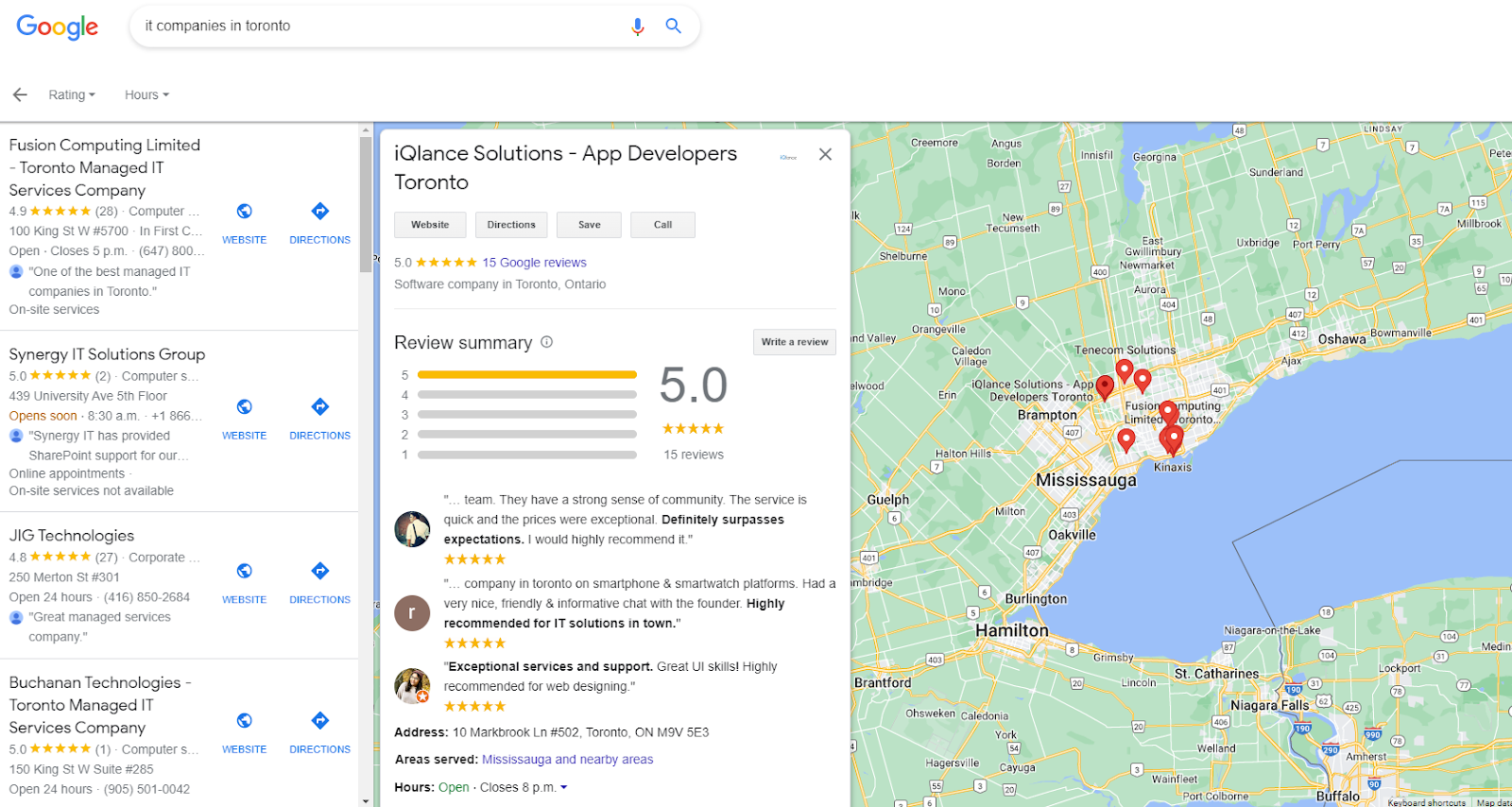Open first reviewer's profile avatar
The width and height of the screenshot is (1512, 807).
click(412, 529)
